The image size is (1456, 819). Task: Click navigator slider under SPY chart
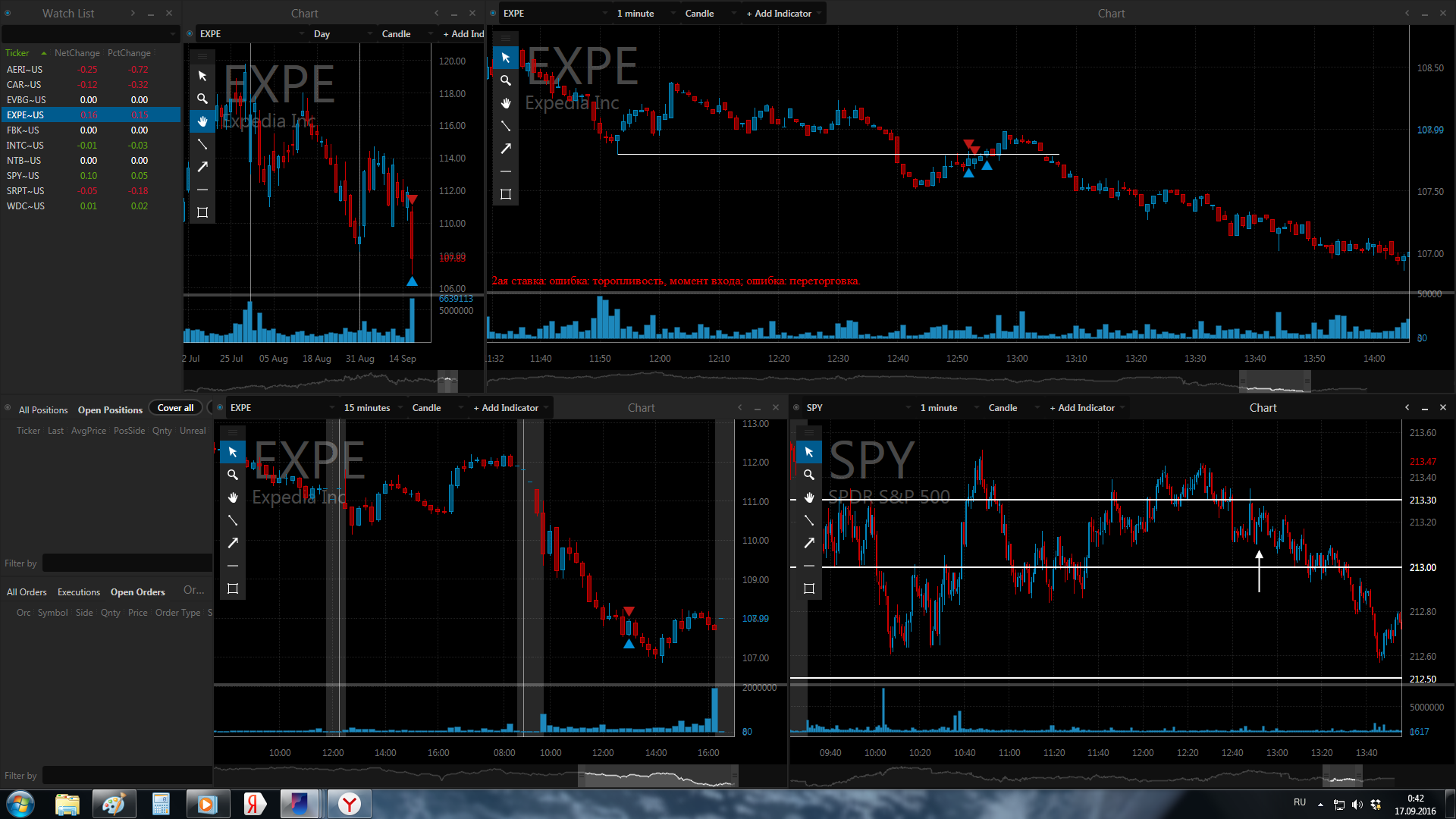[1342, 776]
